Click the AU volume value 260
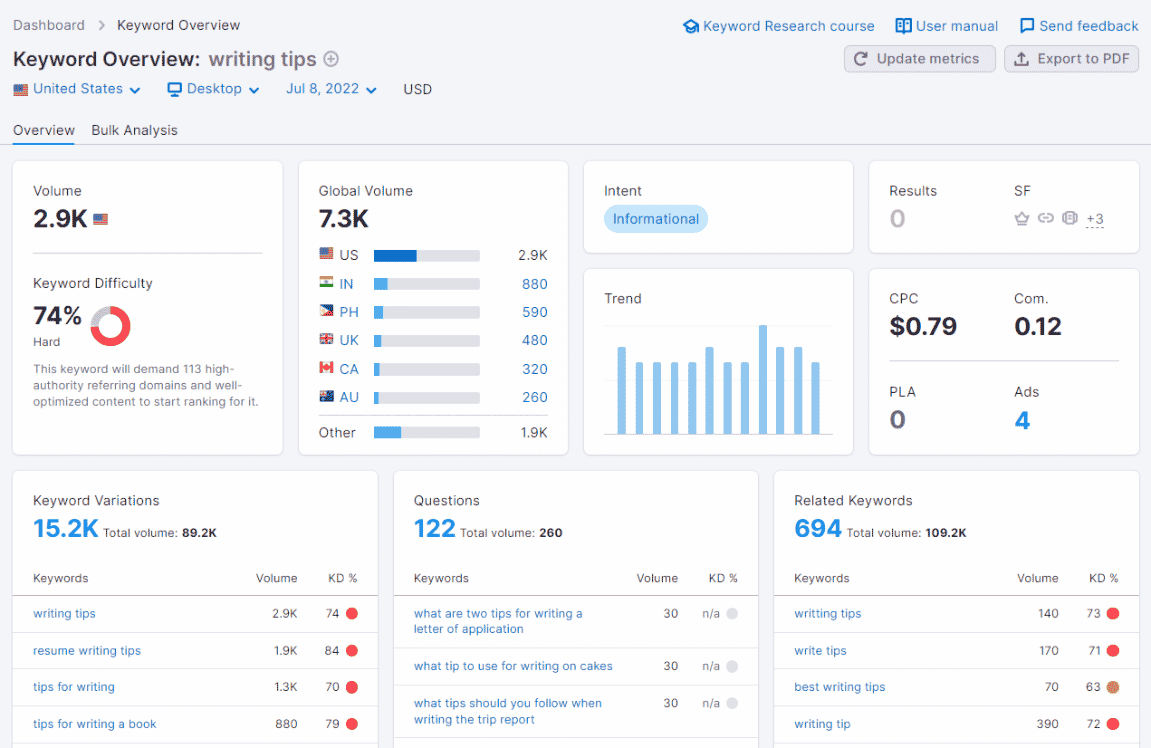 click(x=534, y=397)
